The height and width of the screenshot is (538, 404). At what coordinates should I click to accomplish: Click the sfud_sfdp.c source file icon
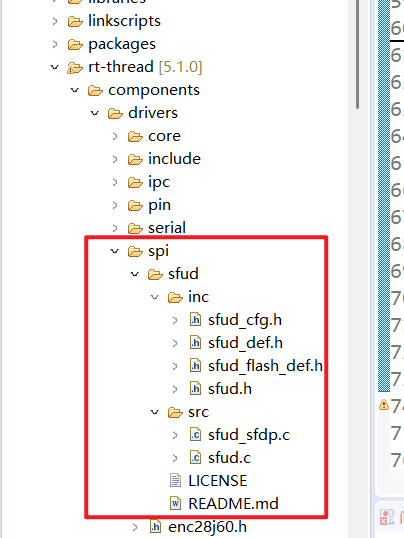pos(195,435)
